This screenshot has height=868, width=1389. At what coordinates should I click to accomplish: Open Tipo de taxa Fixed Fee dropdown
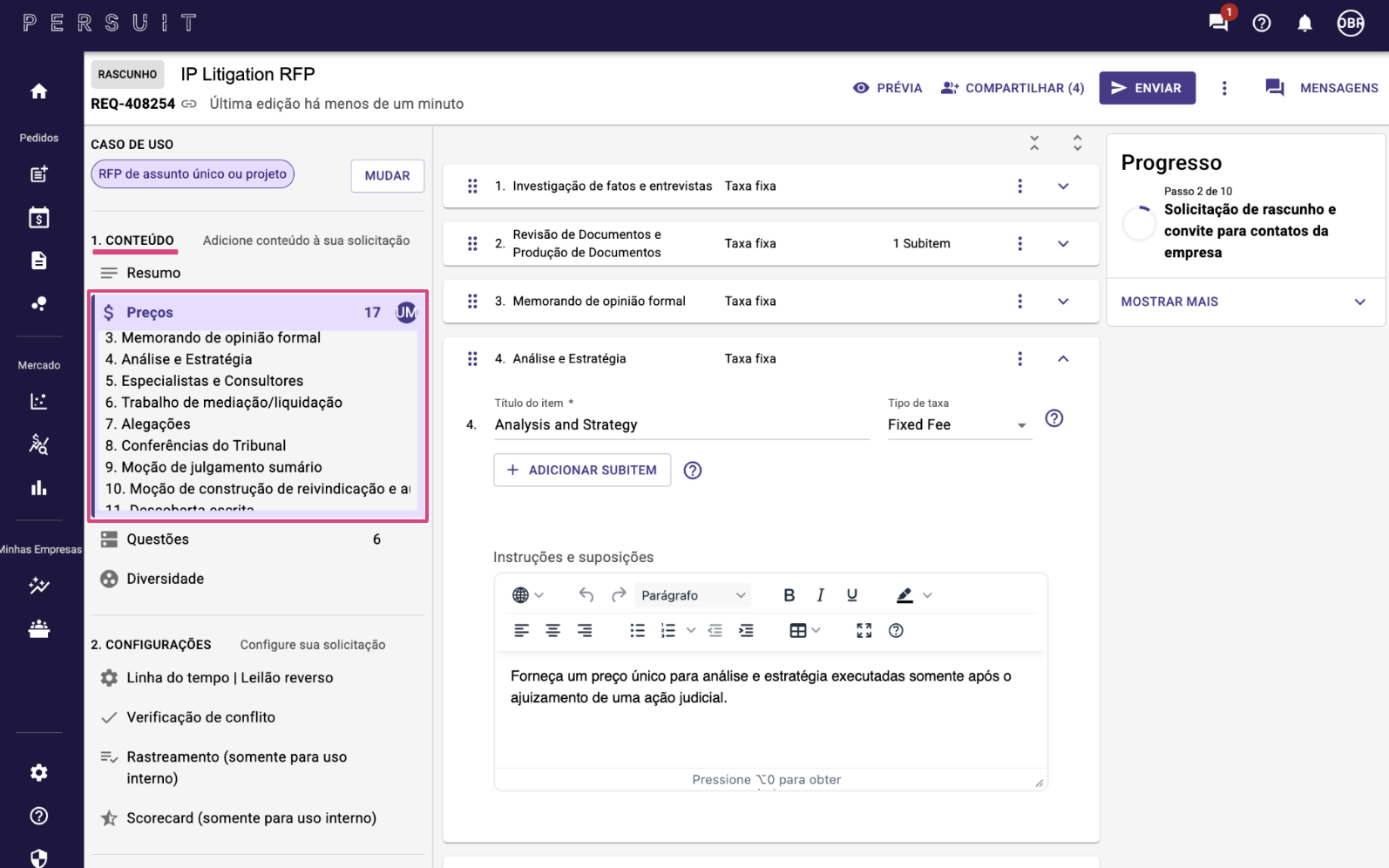coord(959,424)
